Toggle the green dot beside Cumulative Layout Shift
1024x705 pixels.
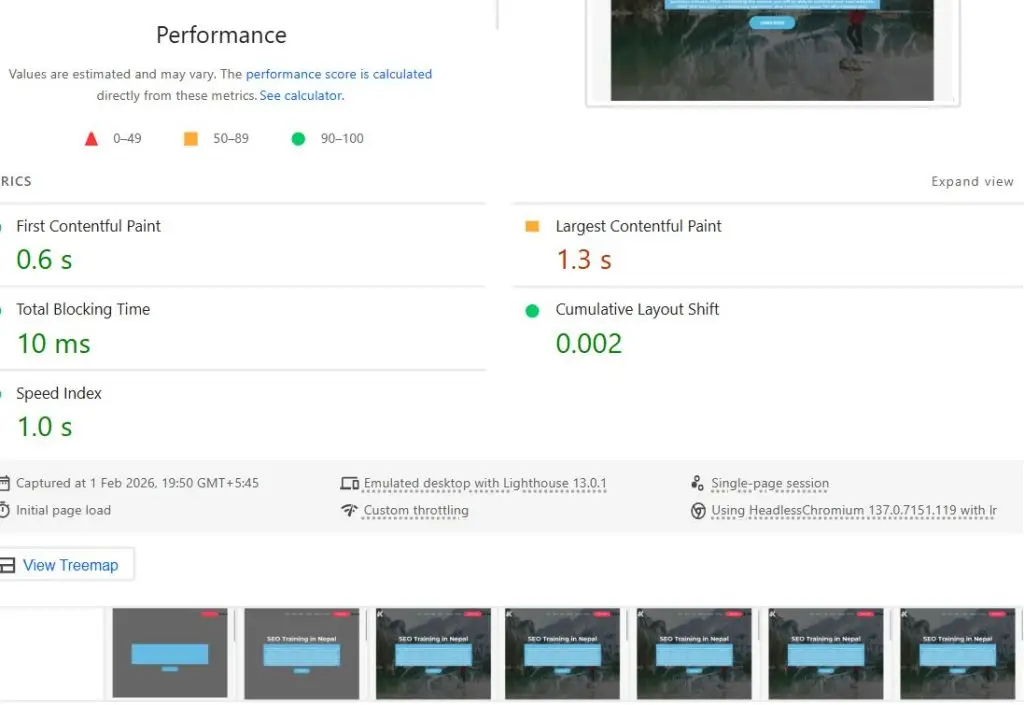point(531,309)
